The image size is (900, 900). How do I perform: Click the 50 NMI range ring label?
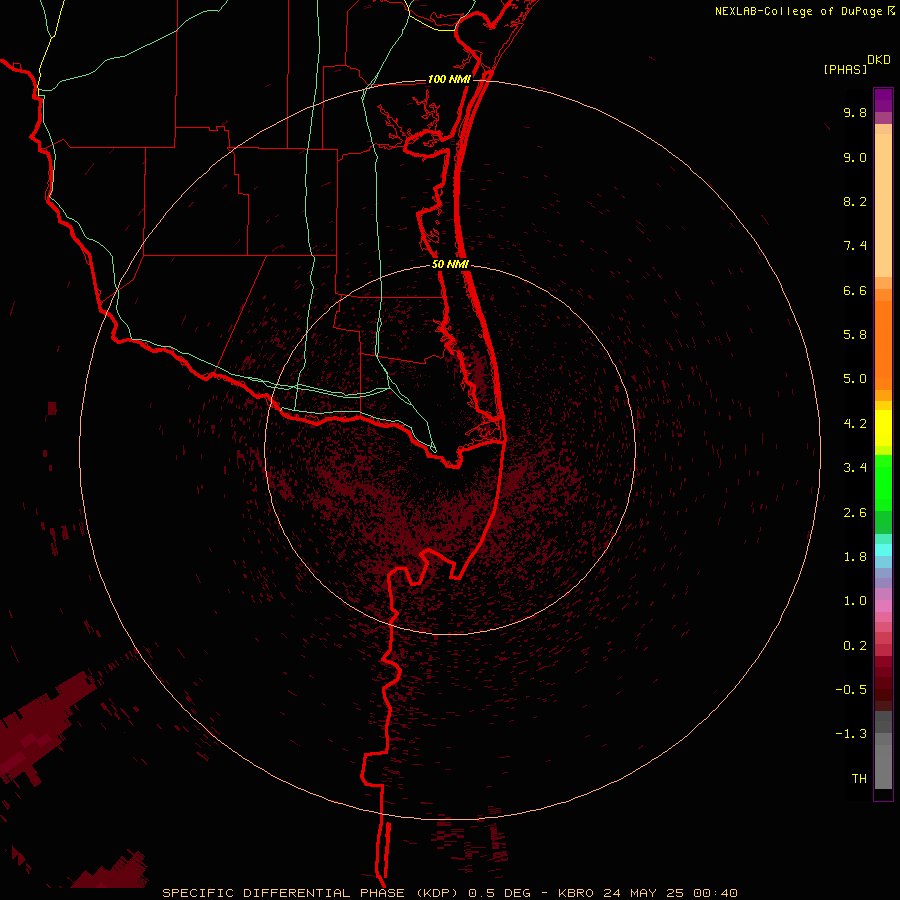tap(451, 264)
